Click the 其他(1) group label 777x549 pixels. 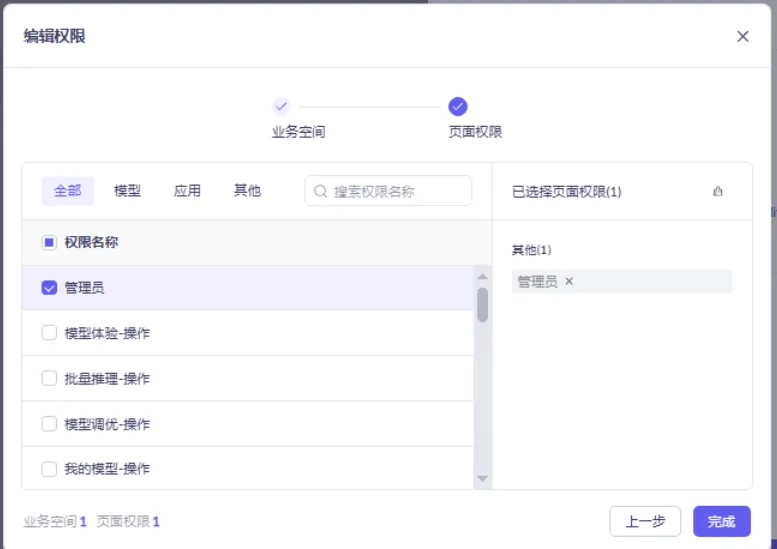coord(531,250)
